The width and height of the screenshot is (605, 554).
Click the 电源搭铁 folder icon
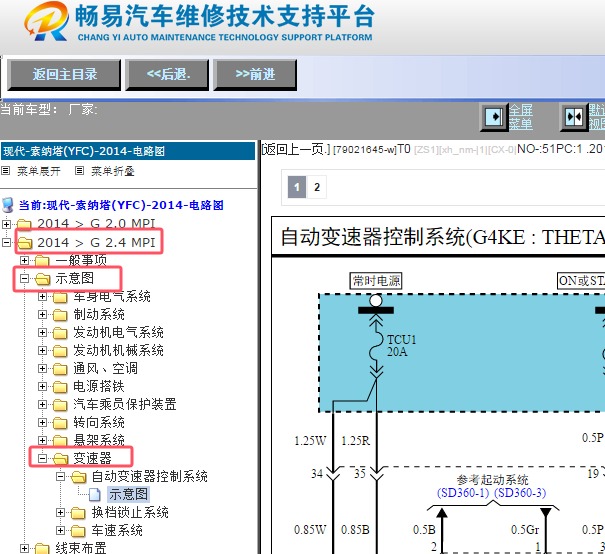click(60, 387)
